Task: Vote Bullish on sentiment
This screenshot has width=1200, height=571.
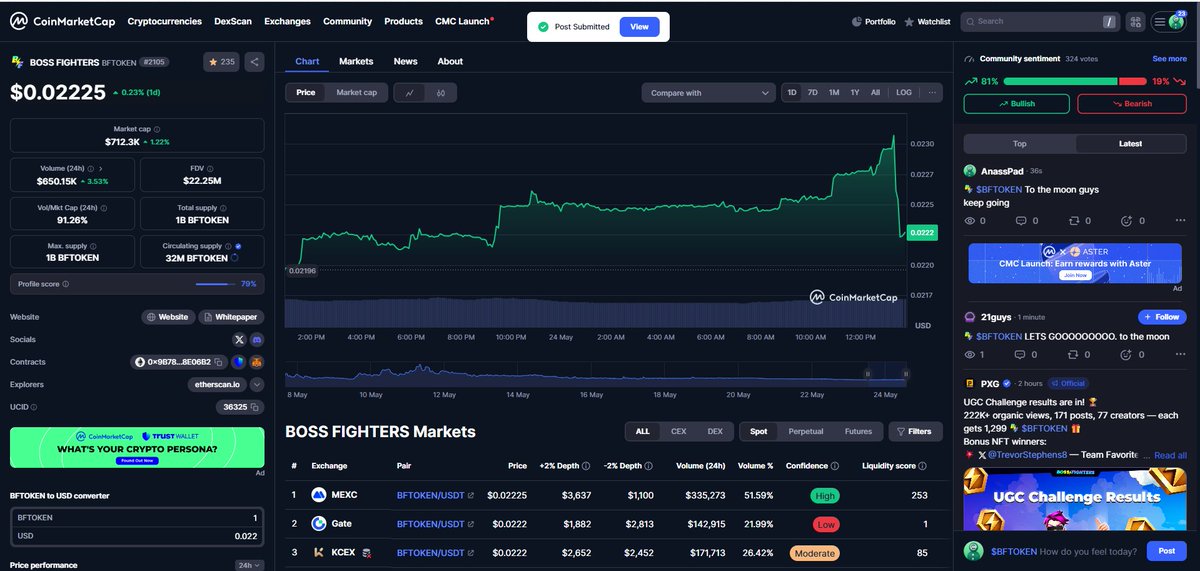Action: 1017,103
